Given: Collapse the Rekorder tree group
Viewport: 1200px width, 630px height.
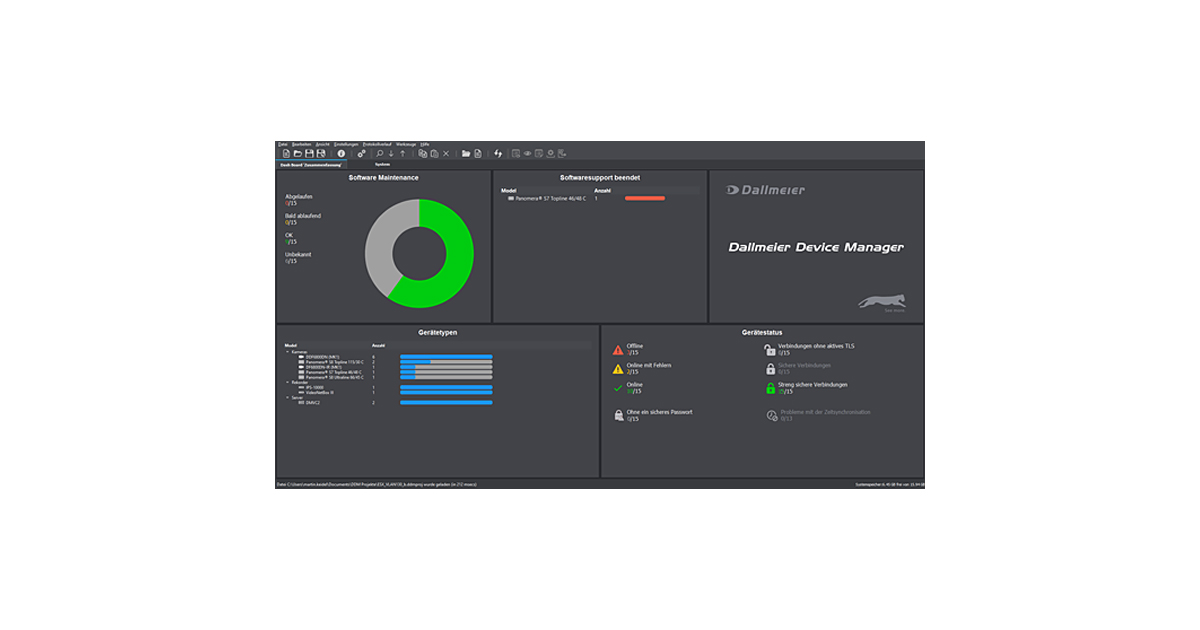Looking at the screenshot, I should point(288,382).
